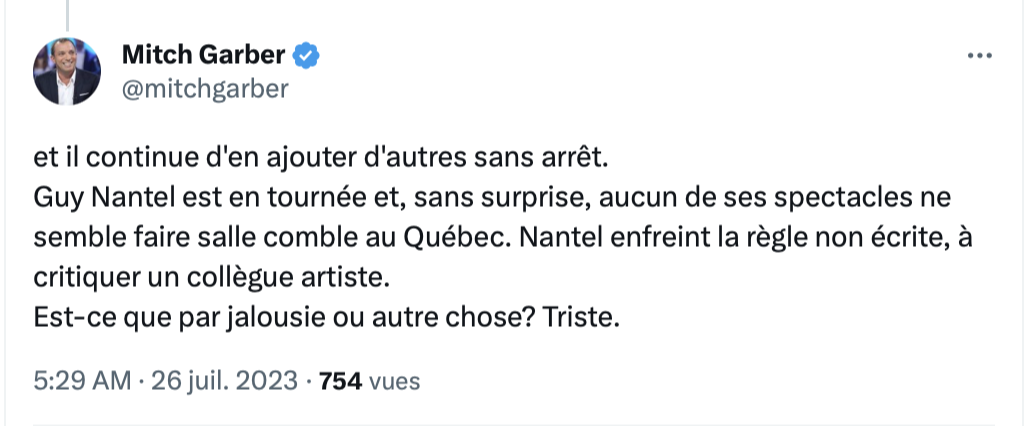The width and height of the screenshot is (1034, 426).
Task: Click the blue verified checkmark badge
Action: click(x=306, y=55)
